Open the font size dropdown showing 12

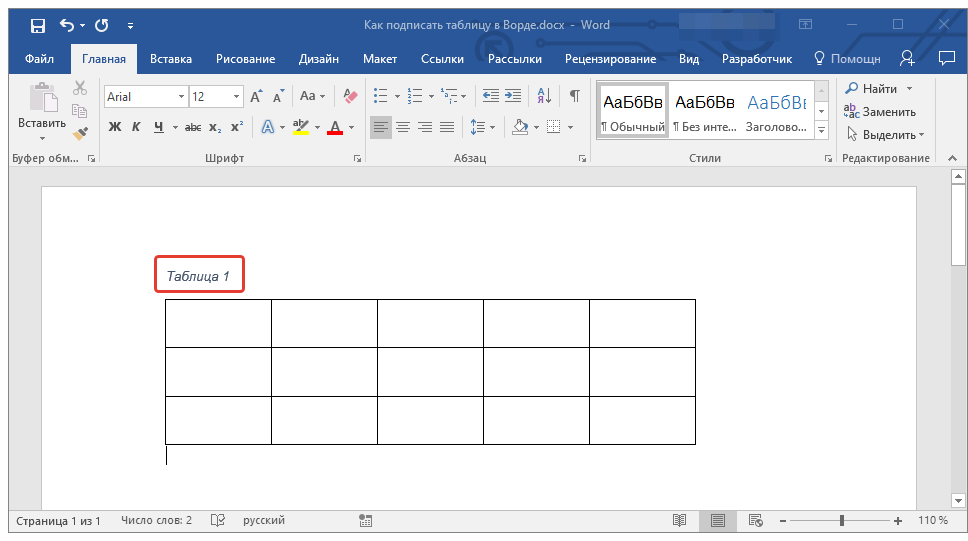tap(237, 97)
